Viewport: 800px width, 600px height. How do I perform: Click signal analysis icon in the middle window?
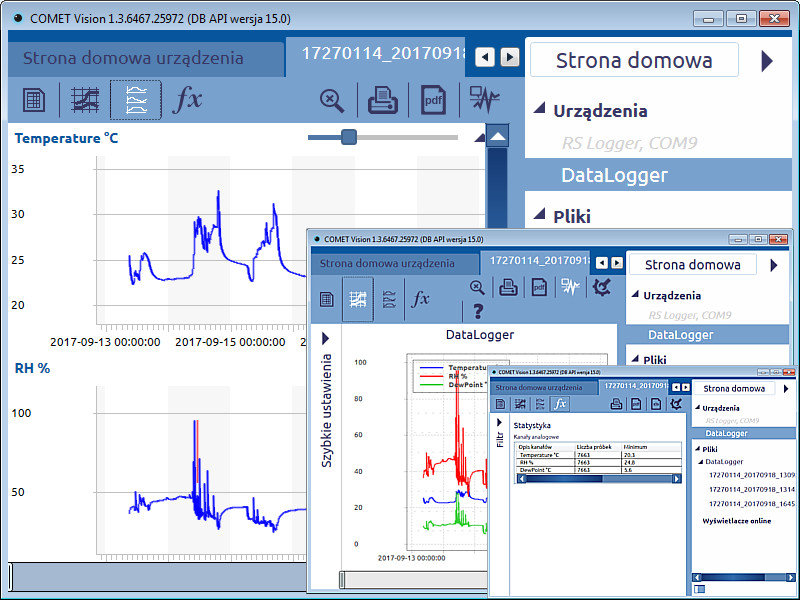click(x=570, y=287)
